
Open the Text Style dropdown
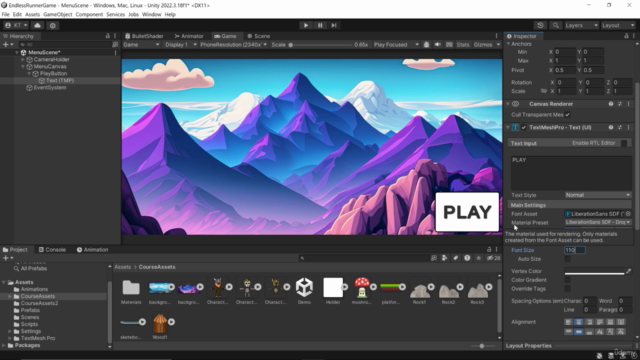click(x=598, y=195)
